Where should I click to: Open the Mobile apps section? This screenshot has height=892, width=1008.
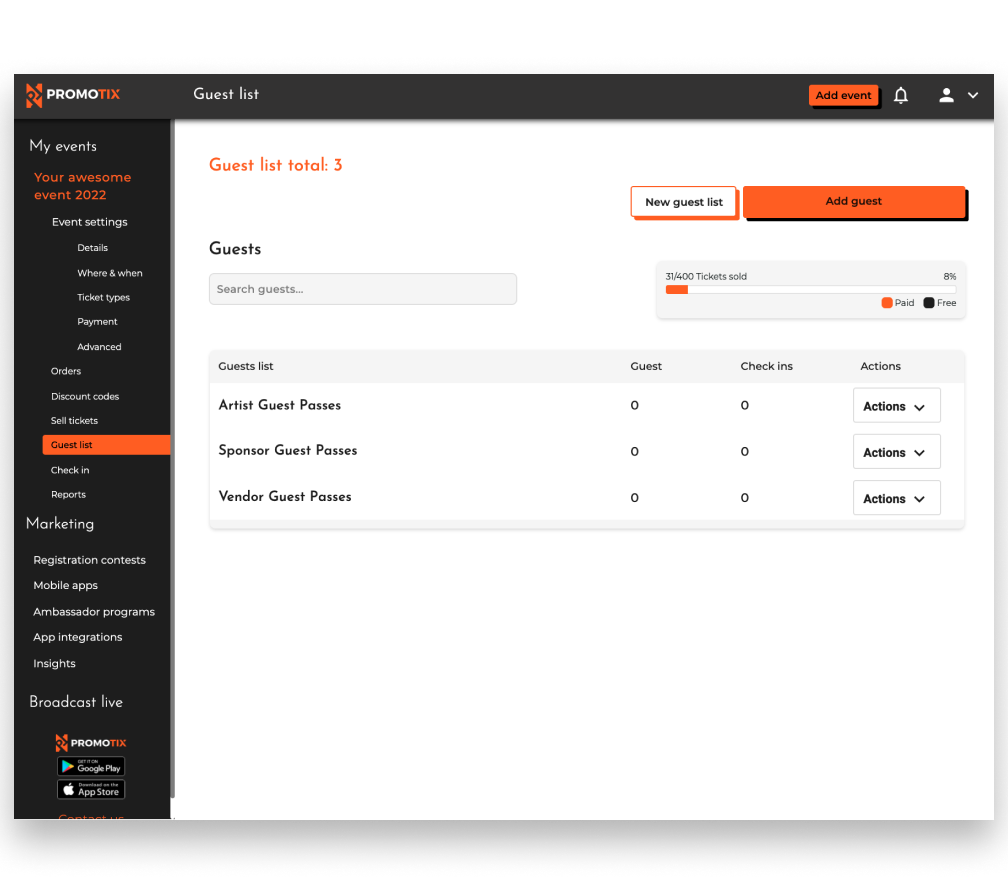pos(65,585)
